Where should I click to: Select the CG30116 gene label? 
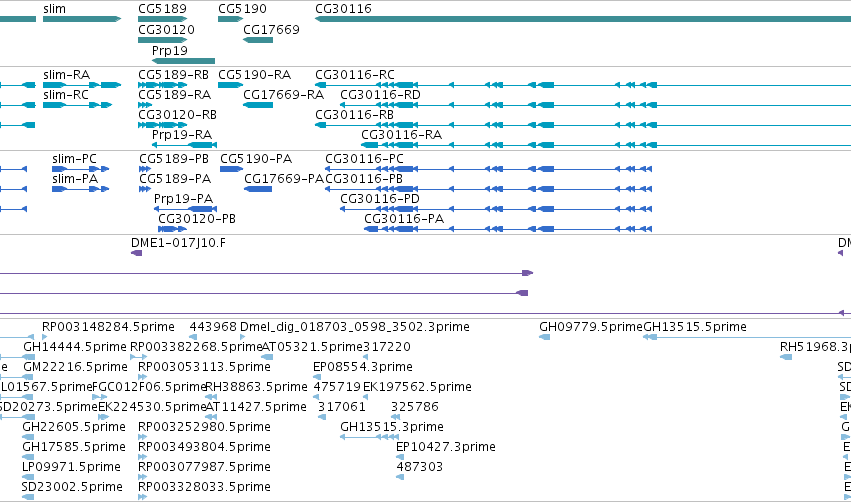[343, 9]
